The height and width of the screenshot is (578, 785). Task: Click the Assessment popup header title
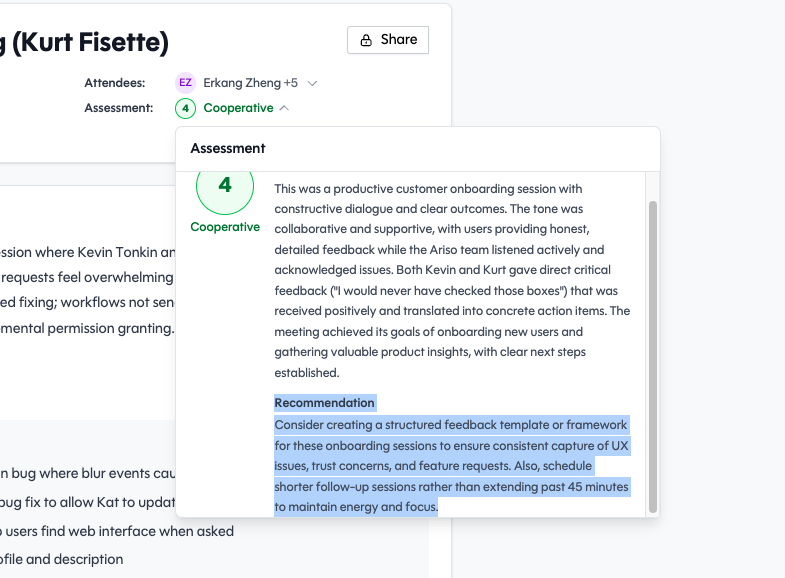click(228, 148)
